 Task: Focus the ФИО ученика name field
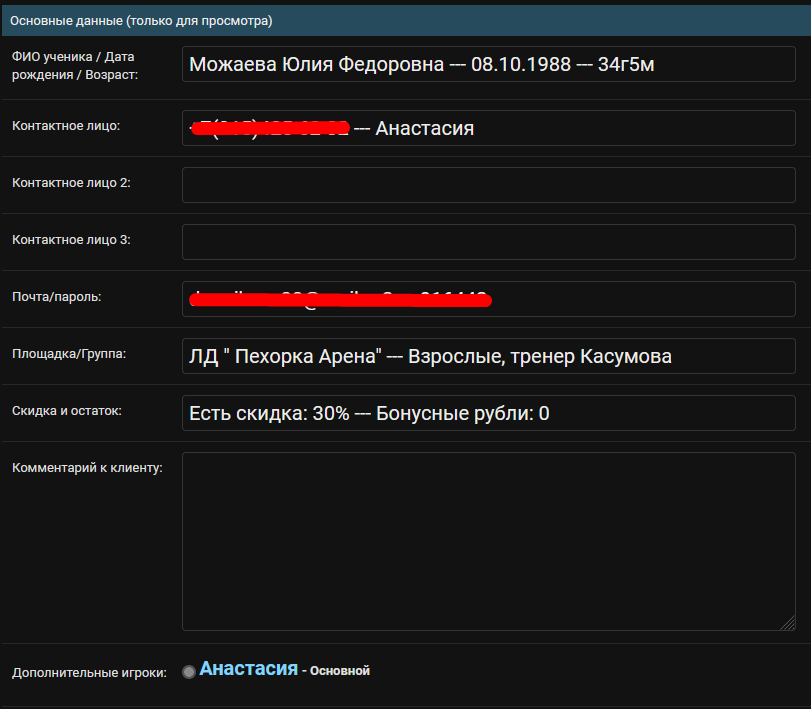(x=488, y=65)
